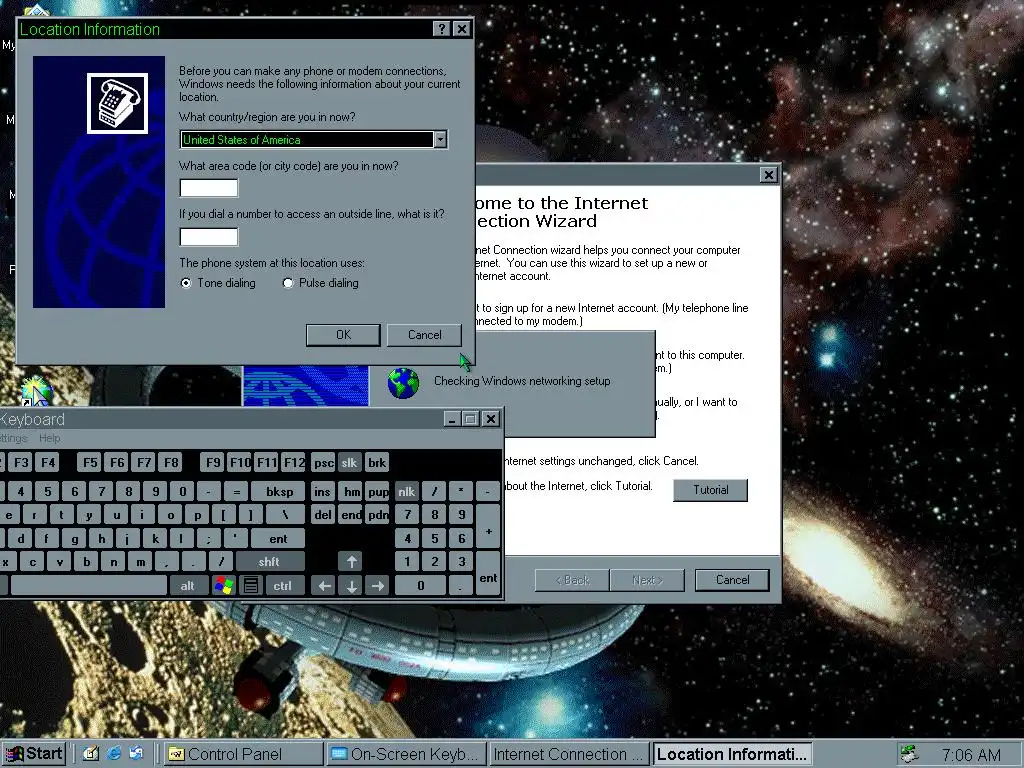The image size is (1024, 768).
Task: Focus the outside line number input field
Action: click(x=209, y=236)
